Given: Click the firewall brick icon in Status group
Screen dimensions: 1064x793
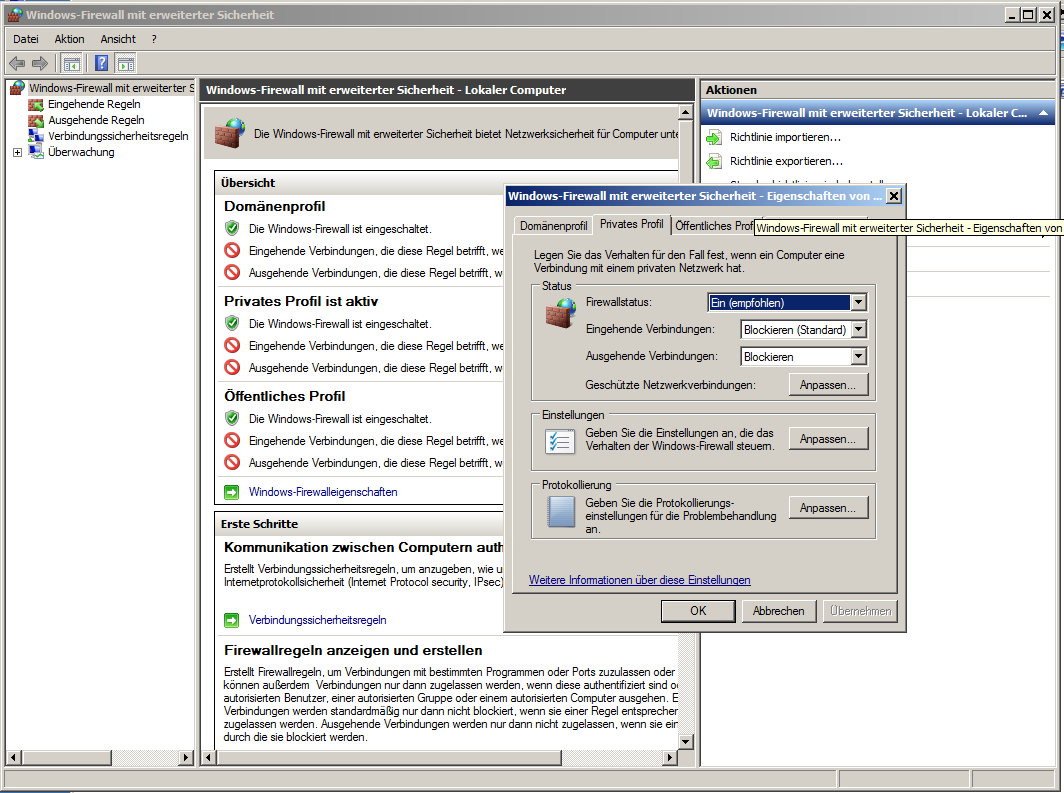Looking at the screenshot, I should (560, 312).
